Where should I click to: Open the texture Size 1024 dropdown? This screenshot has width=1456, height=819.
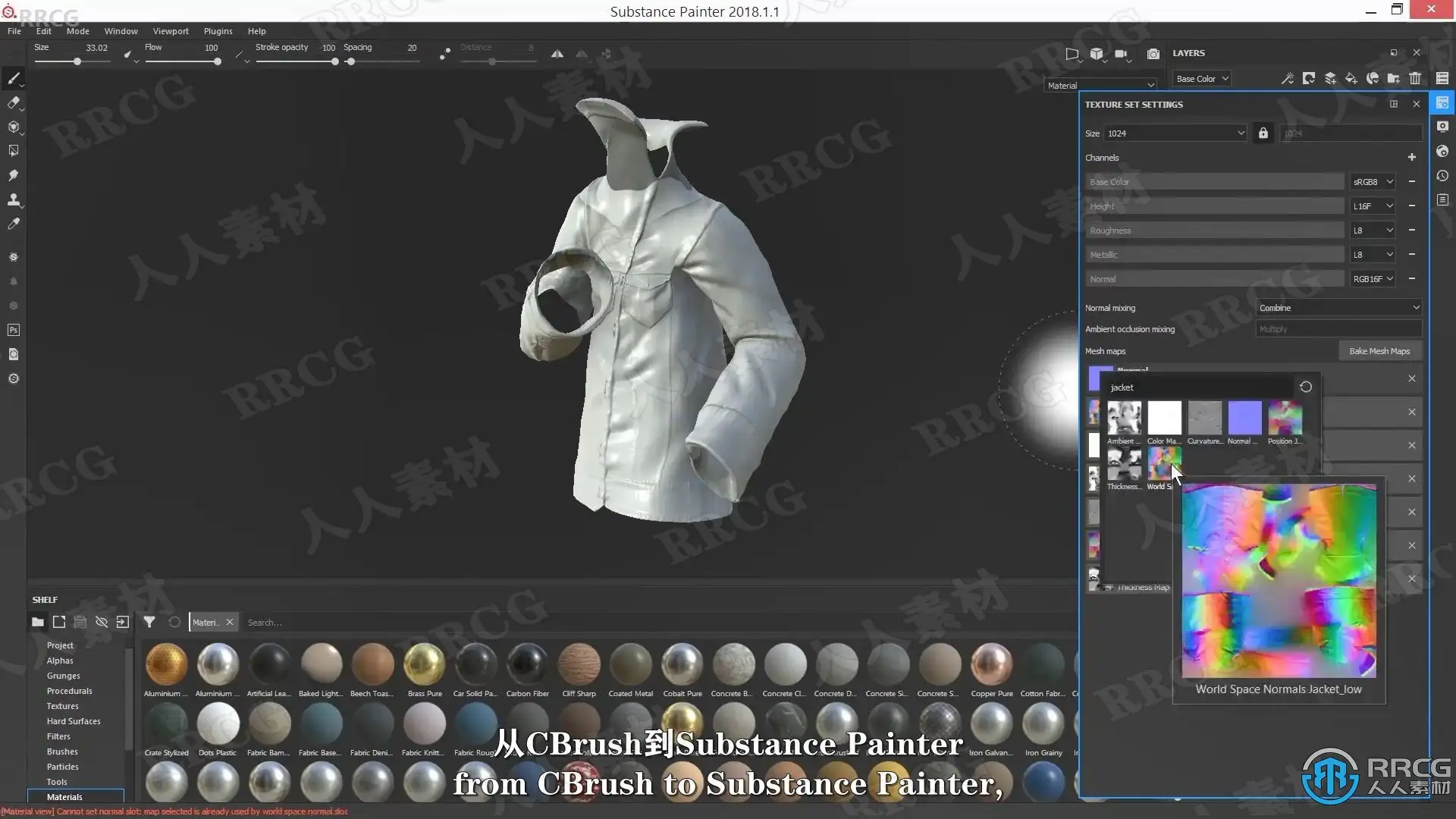coord(1175,133)
